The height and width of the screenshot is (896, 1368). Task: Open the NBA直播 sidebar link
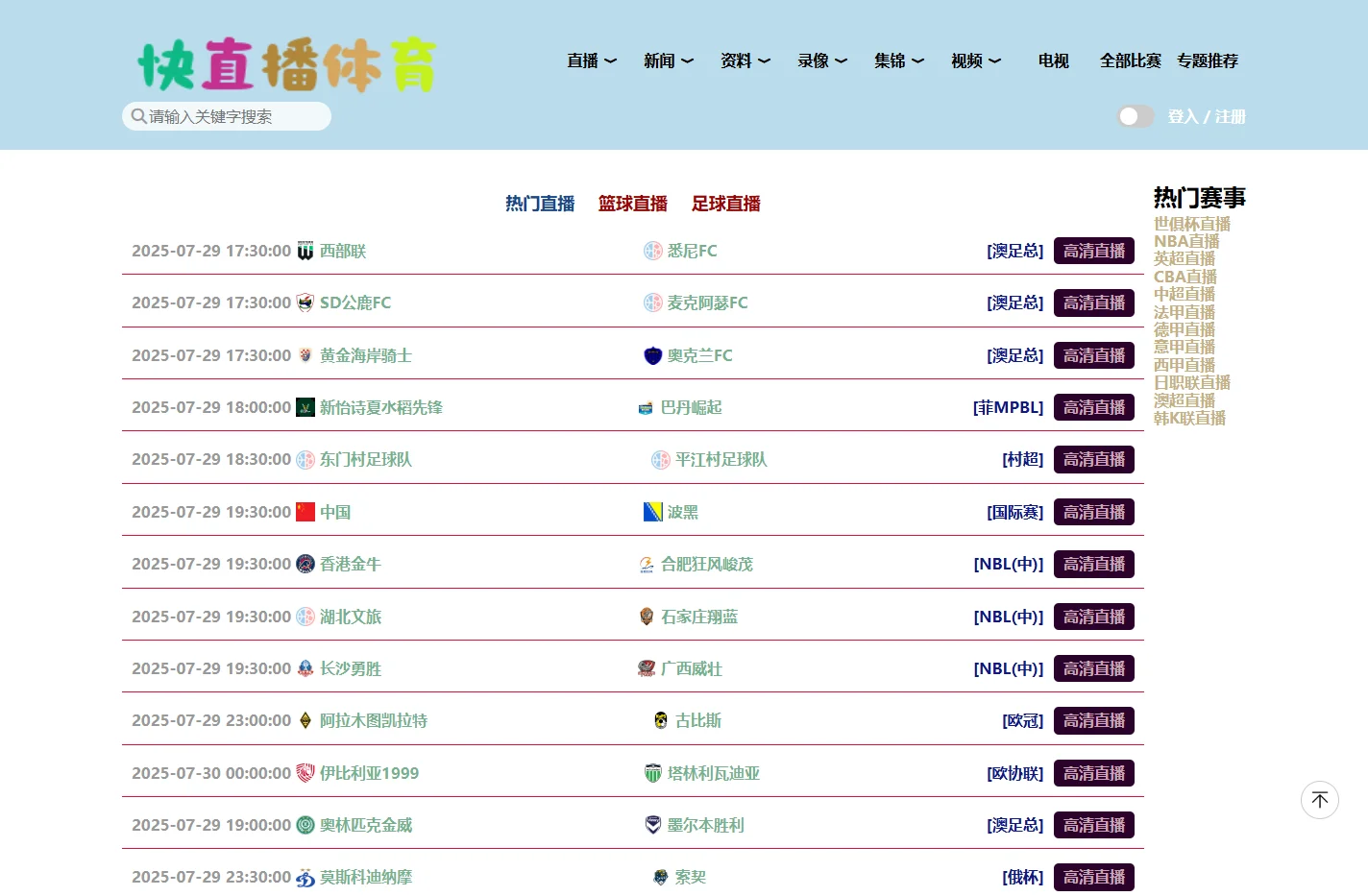(x=1186, y=241)
